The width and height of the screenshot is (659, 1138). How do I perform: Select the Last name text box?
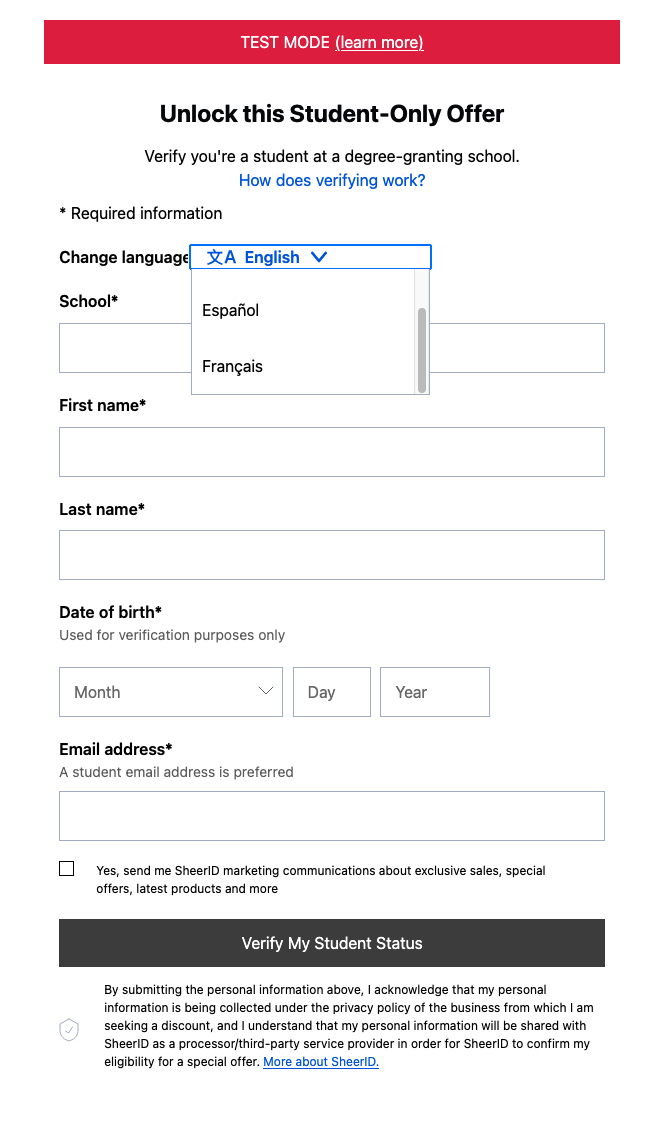[332, 555]
